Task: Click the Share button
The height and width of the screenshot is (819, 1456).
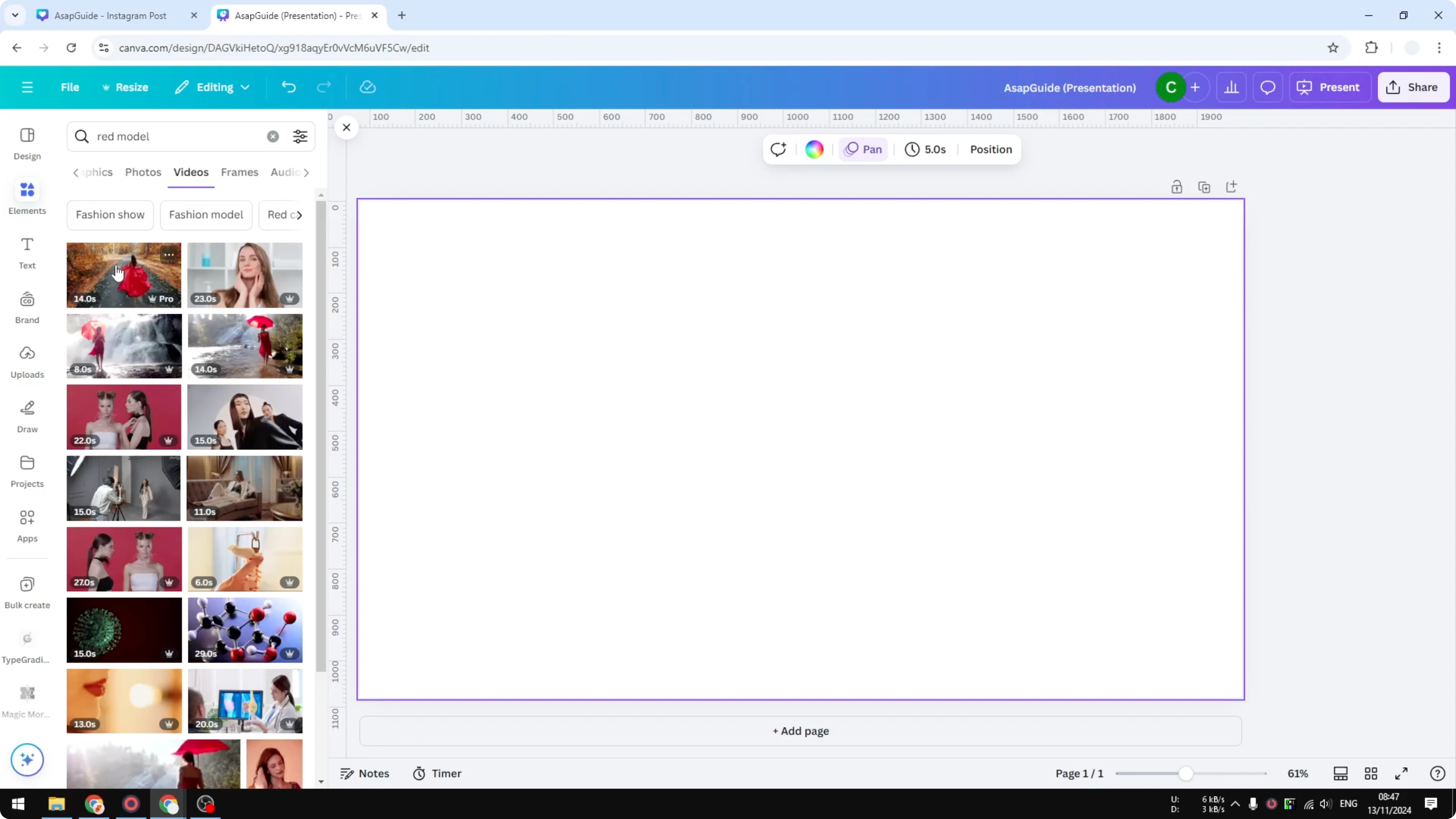Action: tap(1414, 87)
